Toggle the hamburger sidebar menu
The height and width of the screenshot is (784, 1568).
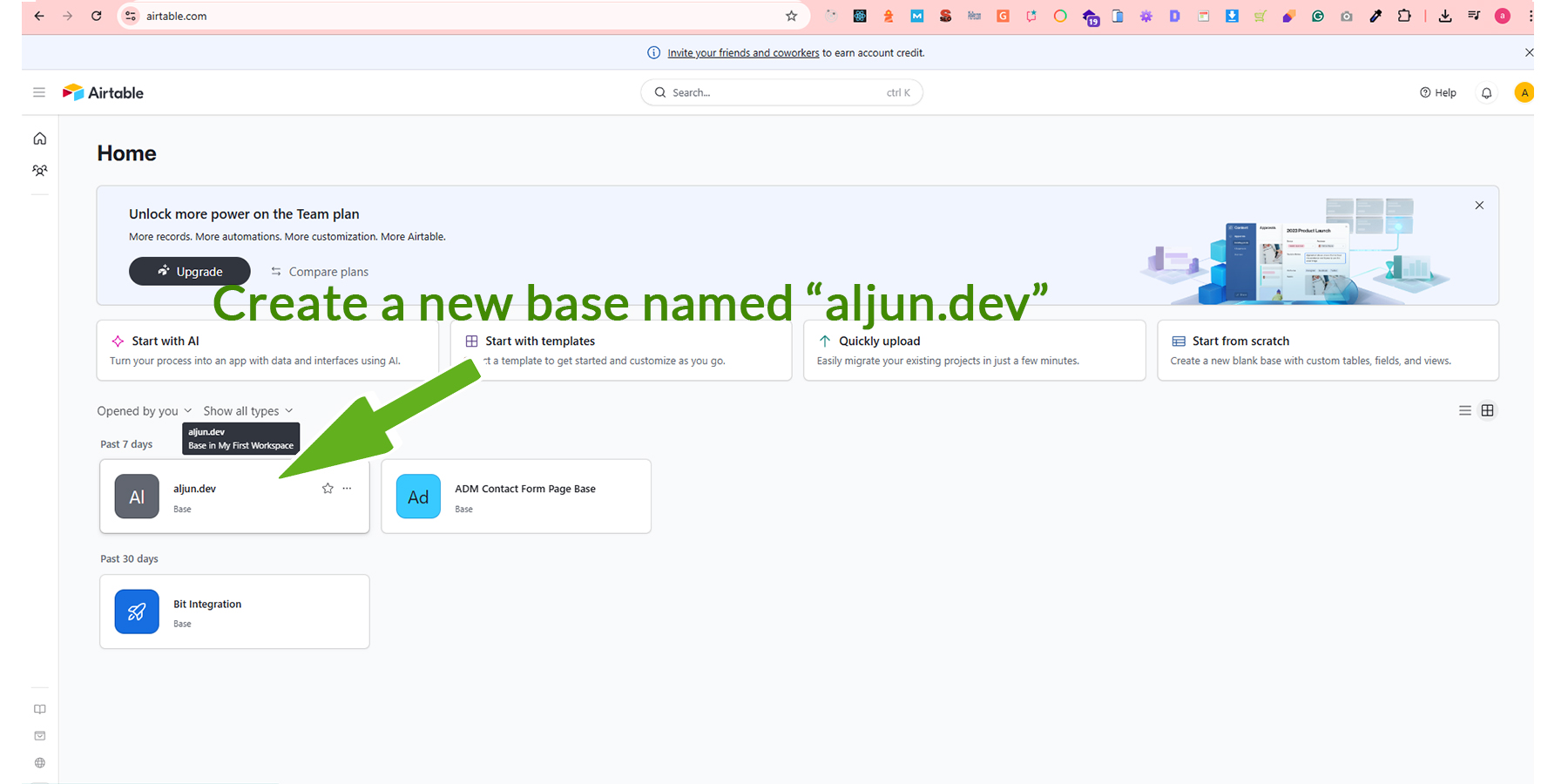(39, 92)
